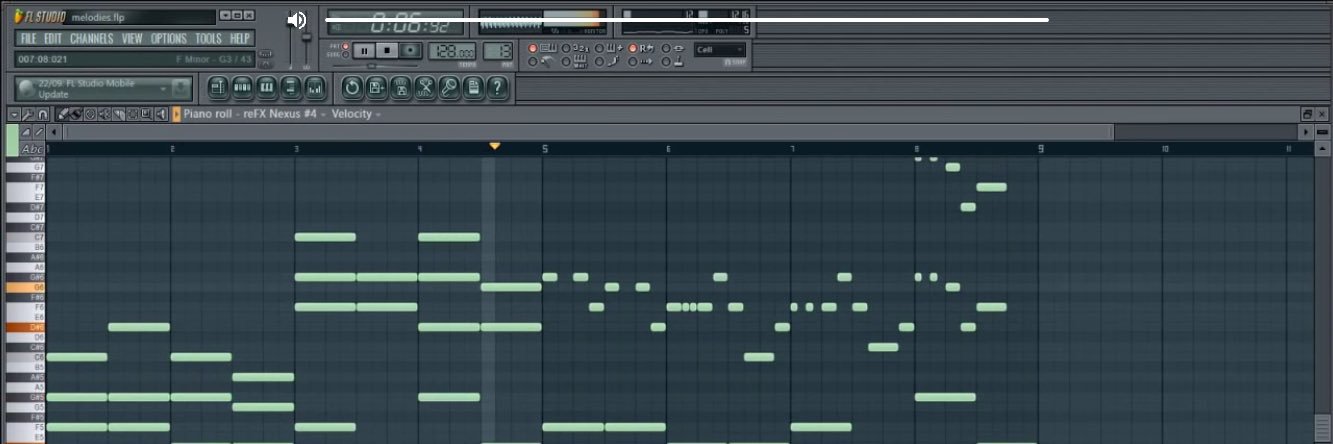Click the magnet snap icon in piano roll
Image resolution: width=1333 pixels, height=444 pixels.
point(42,114)
